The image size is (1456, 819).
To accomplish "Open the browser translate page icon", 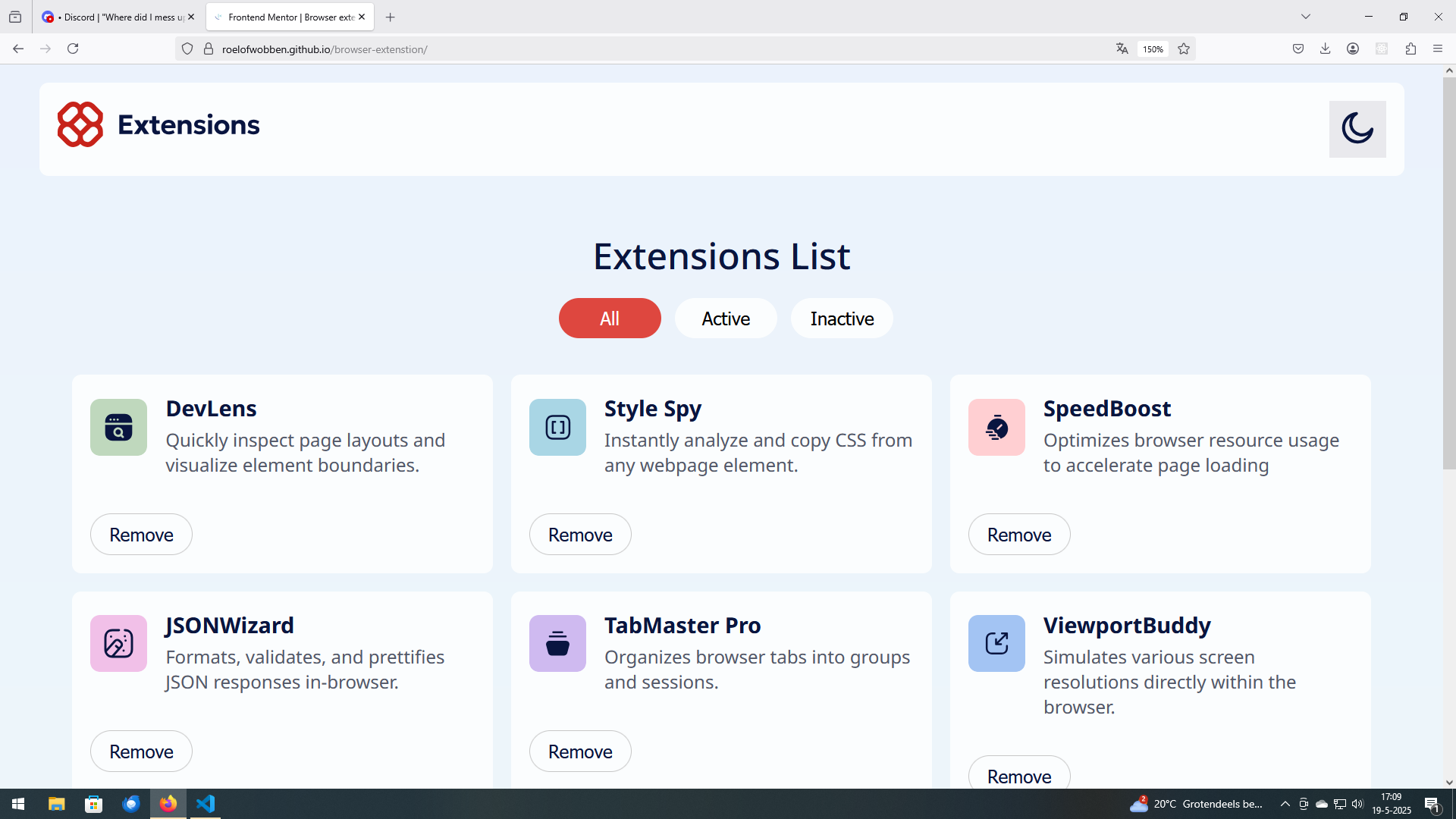I will coord(1122,49).
